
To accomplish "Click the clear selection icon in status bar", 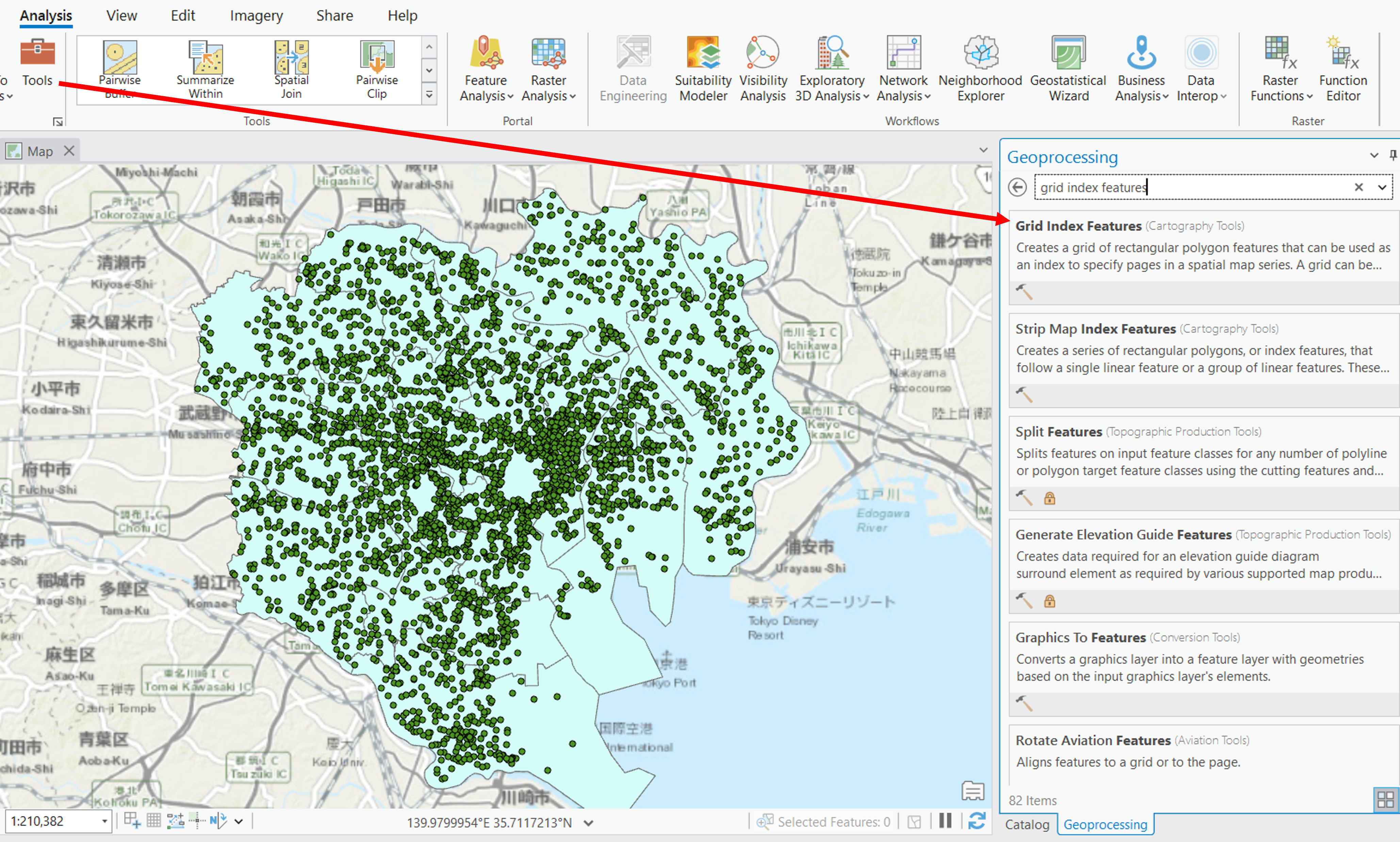I will point(914,822).
